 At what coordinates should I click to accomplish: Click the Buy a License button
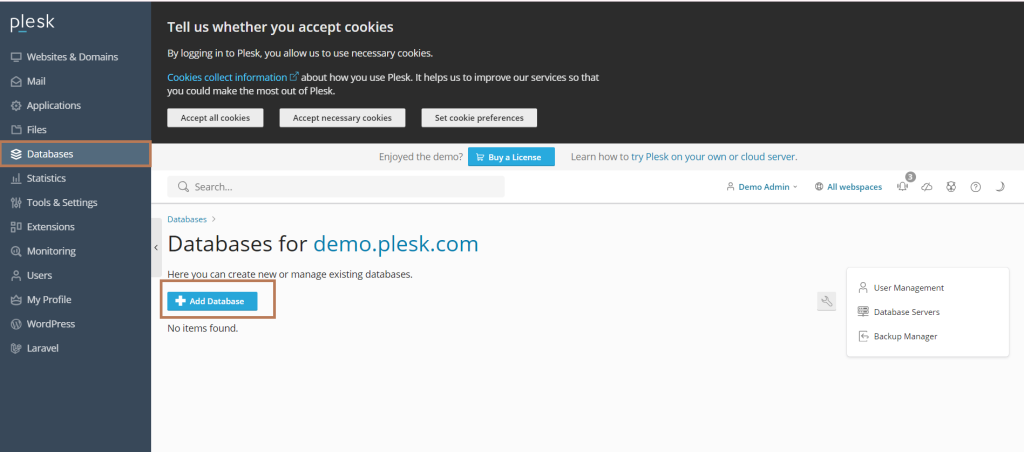coord(511,157)
